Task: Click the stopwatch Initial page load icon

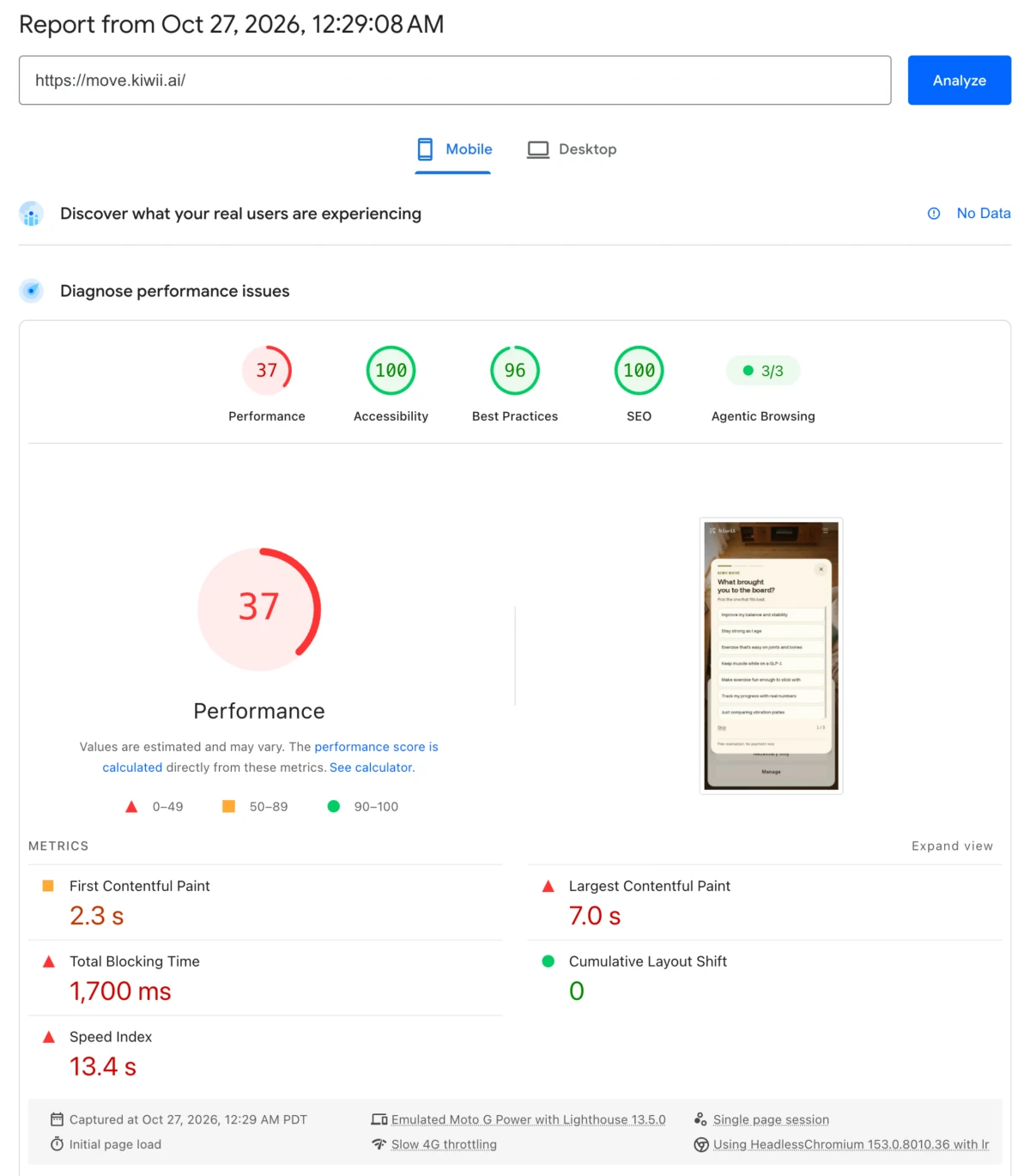Action: coord(57,1144)
